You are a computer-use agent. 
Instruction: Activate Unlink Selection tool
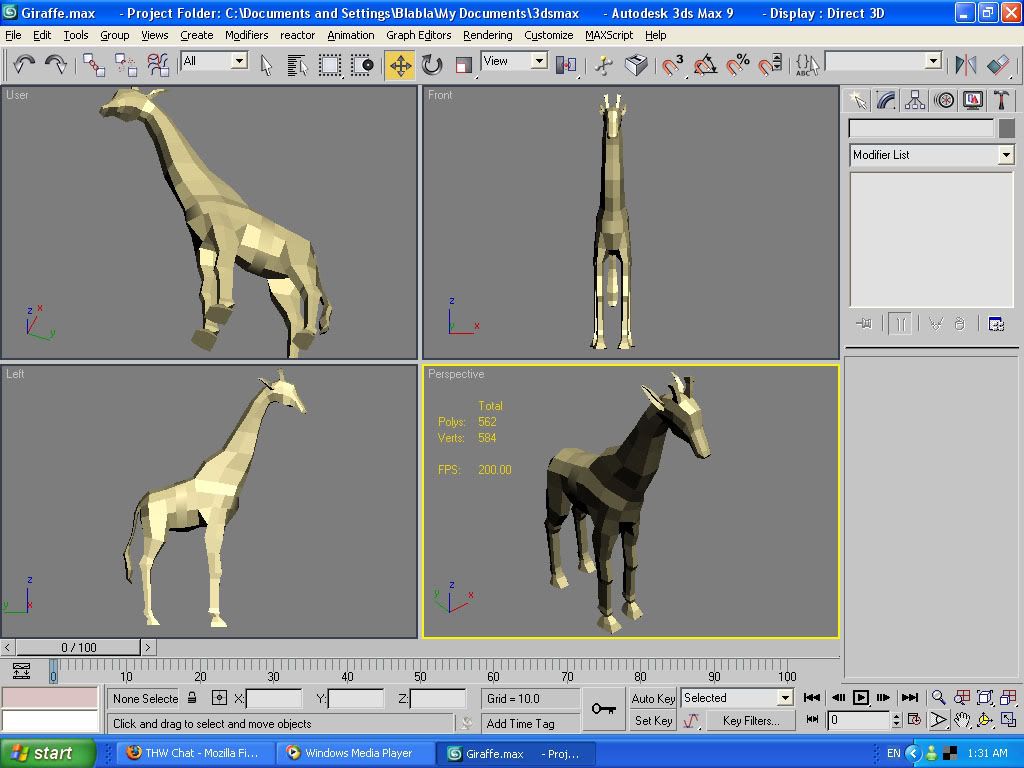pyautogui.click(x=125, y=65)
